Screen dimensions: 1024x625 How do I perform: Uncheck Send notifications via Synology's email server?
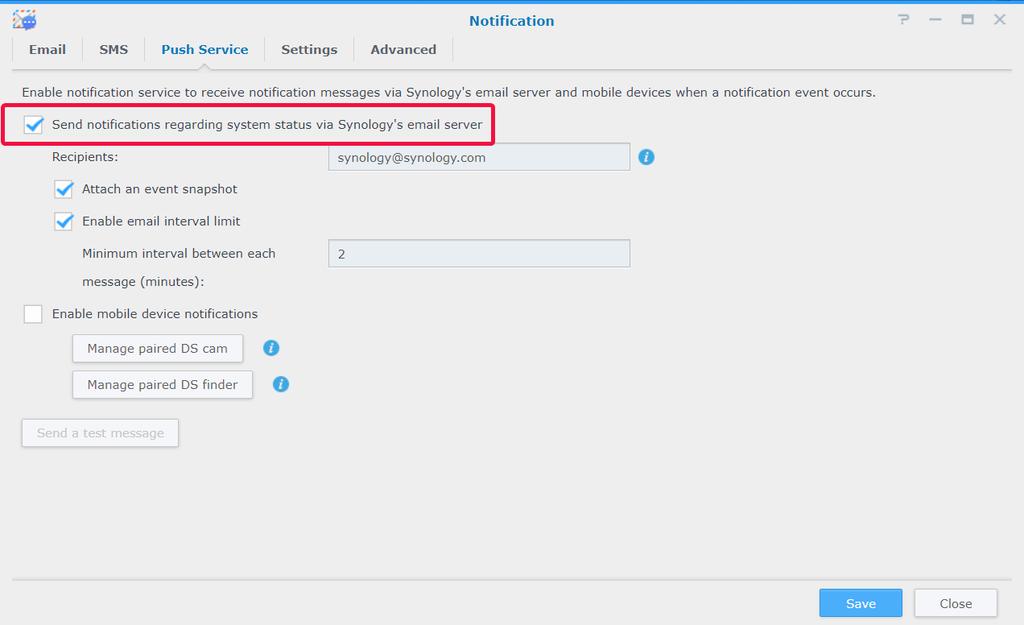[x=33, y=125]
